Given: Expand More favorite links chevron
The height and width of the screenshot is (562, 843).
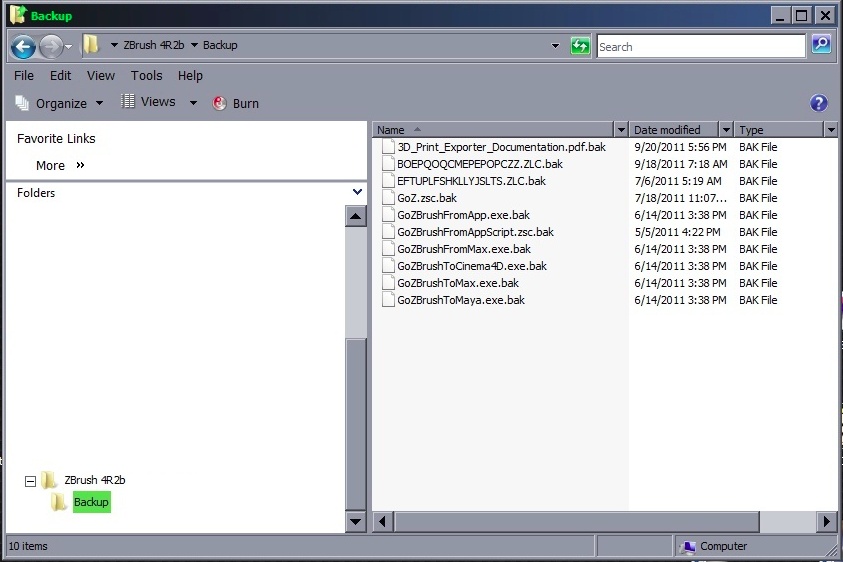Looking at the screenshot, I should pos(81,165).
